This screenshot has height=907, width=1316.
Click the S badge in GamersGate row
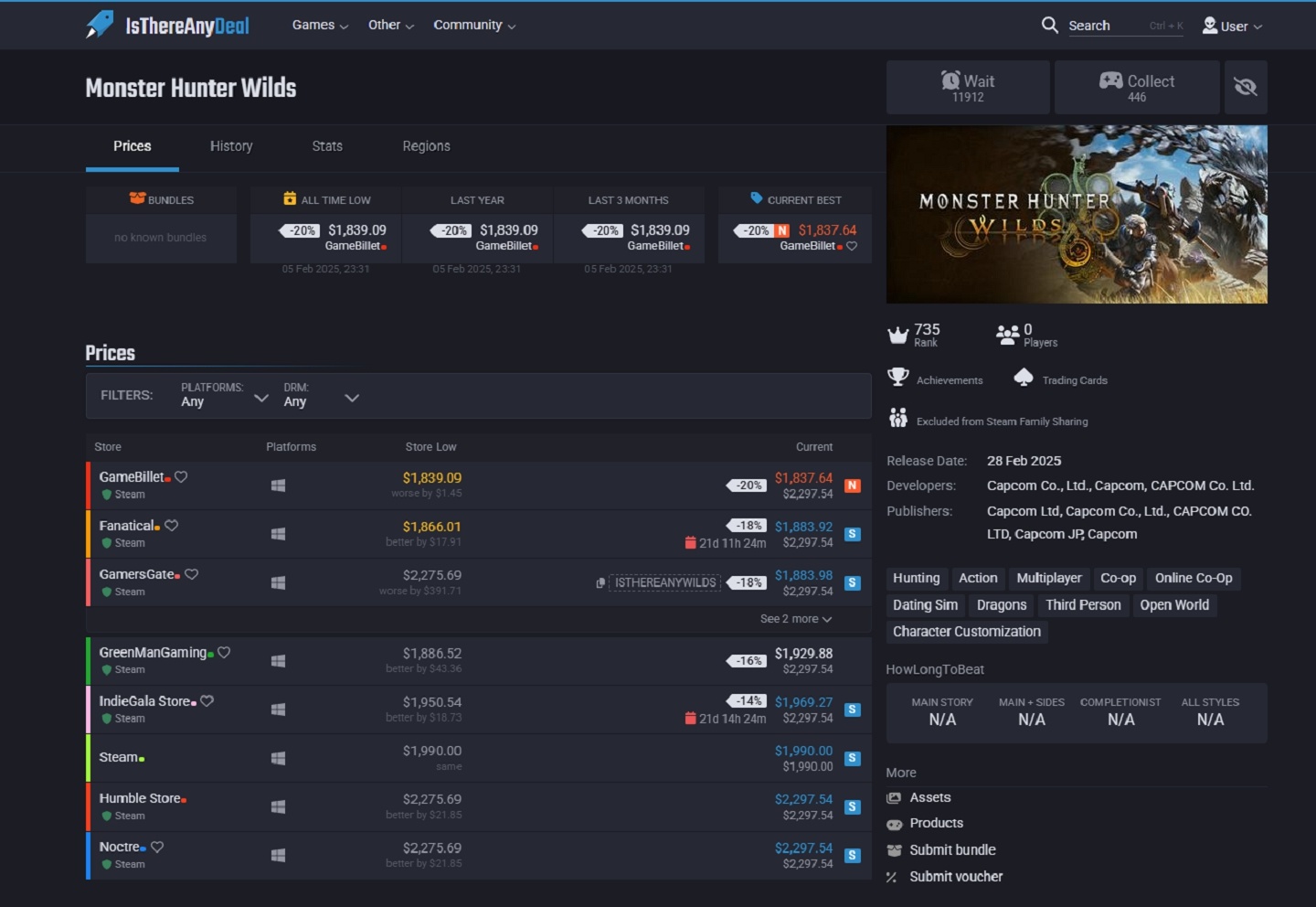[853, 582]
